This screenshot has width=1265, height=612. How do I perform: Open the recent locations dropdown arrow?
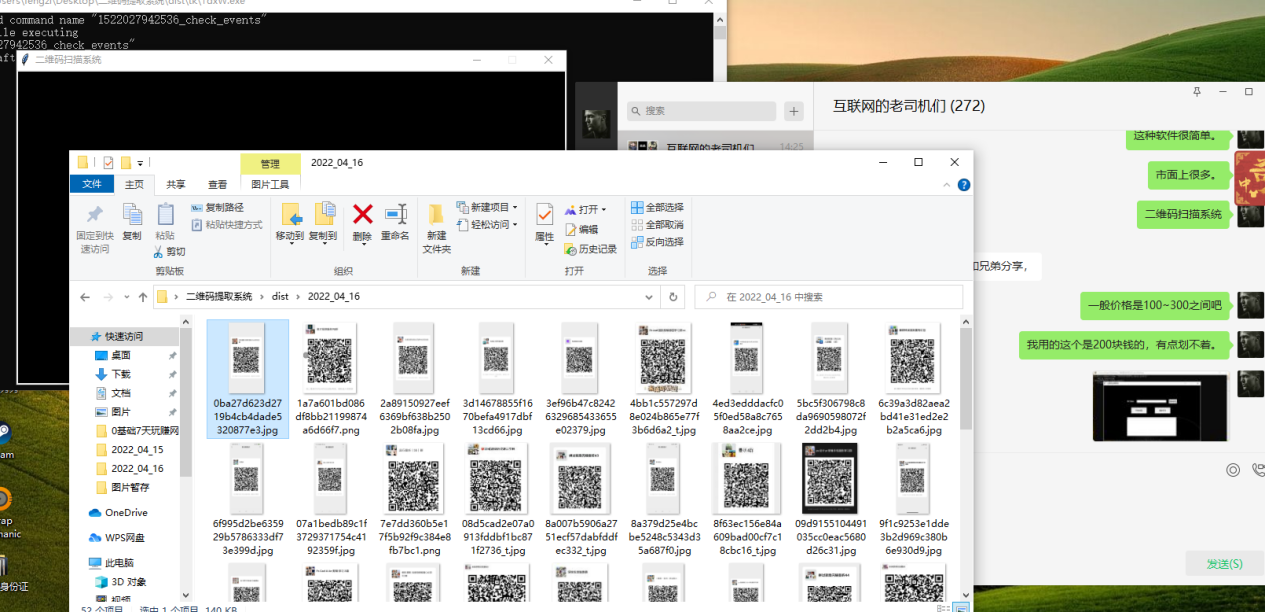125,297
